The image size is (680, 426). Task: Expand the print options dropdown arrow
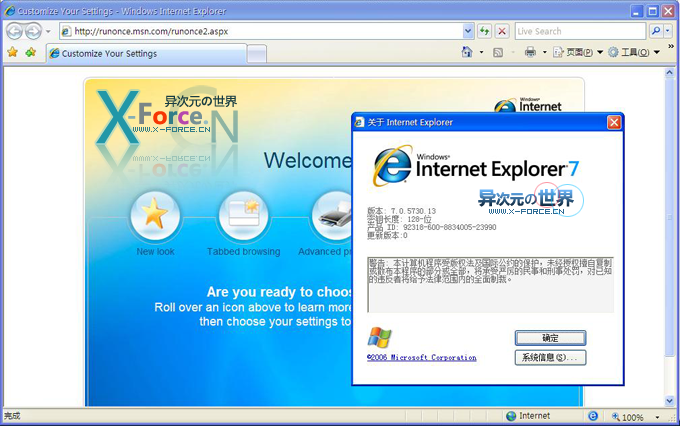(x=545, y=52)
